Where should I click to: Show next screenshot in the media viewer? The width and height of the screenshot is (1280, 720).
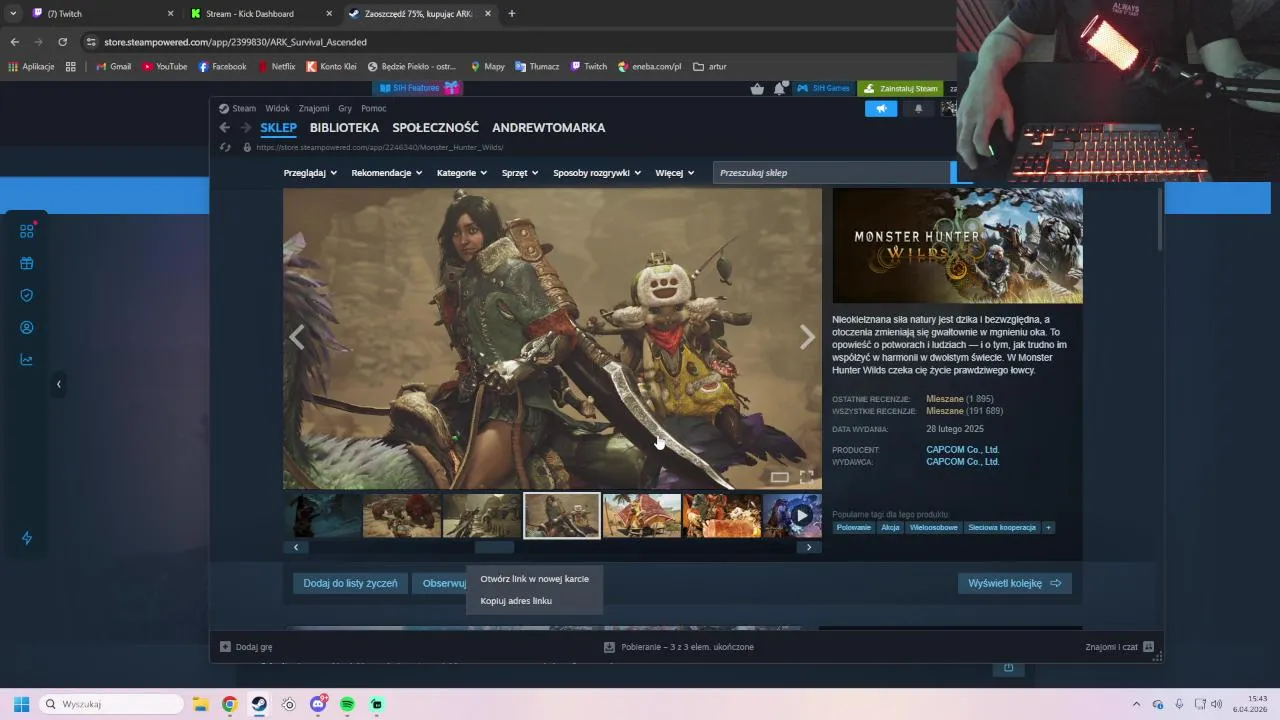coord(807,338)
